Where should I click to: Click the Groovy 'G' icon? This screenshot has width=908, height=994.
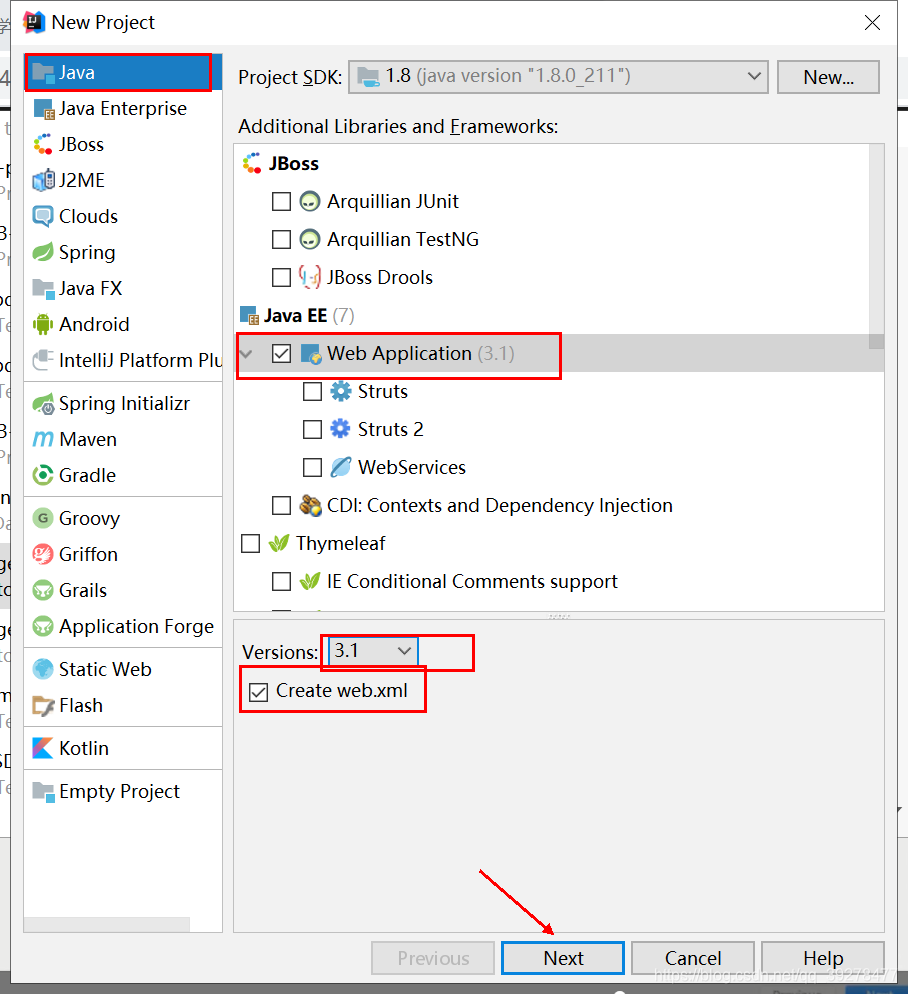click(x=43, y=519)
